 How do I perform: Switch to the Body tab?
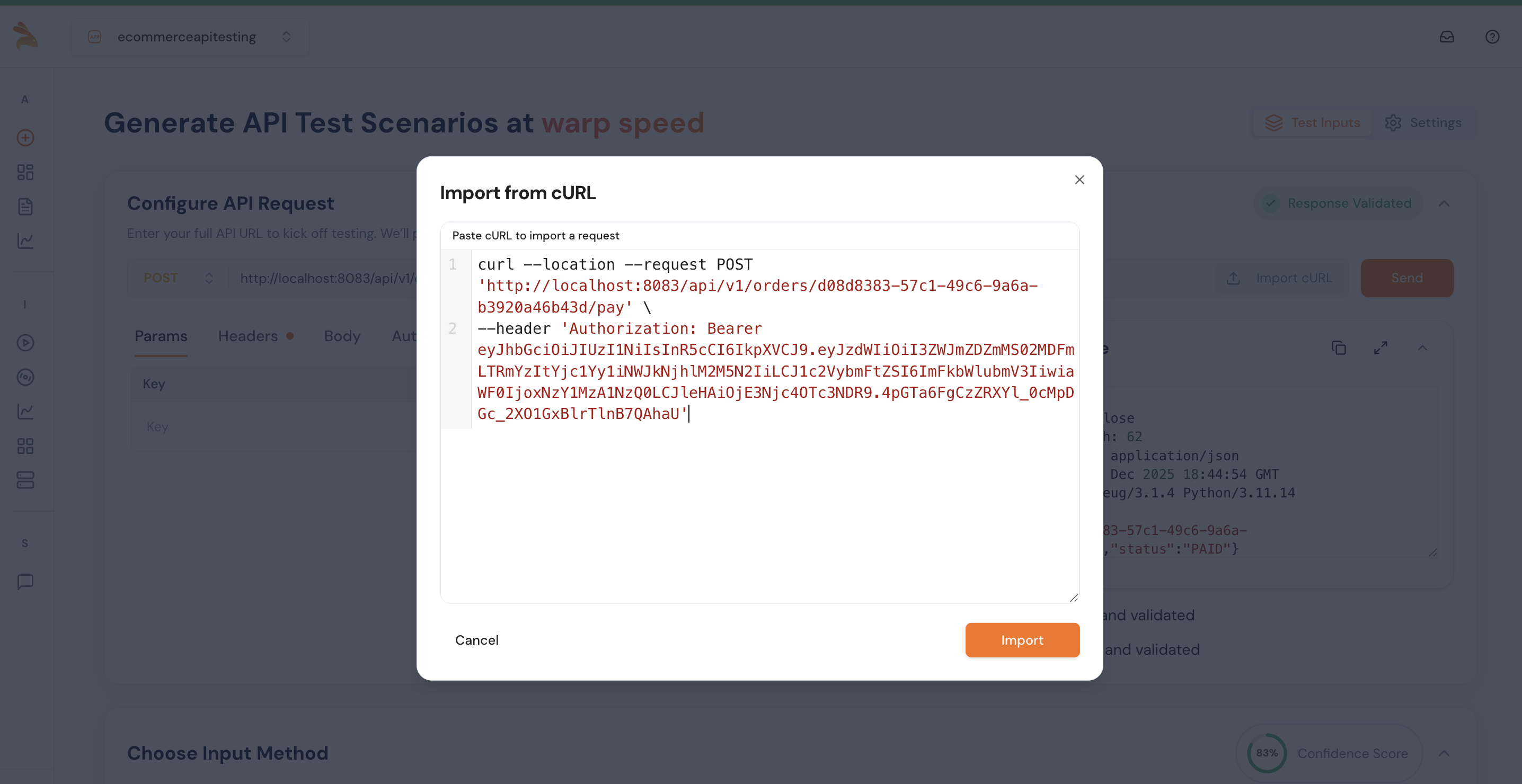(x=342, y=335)
